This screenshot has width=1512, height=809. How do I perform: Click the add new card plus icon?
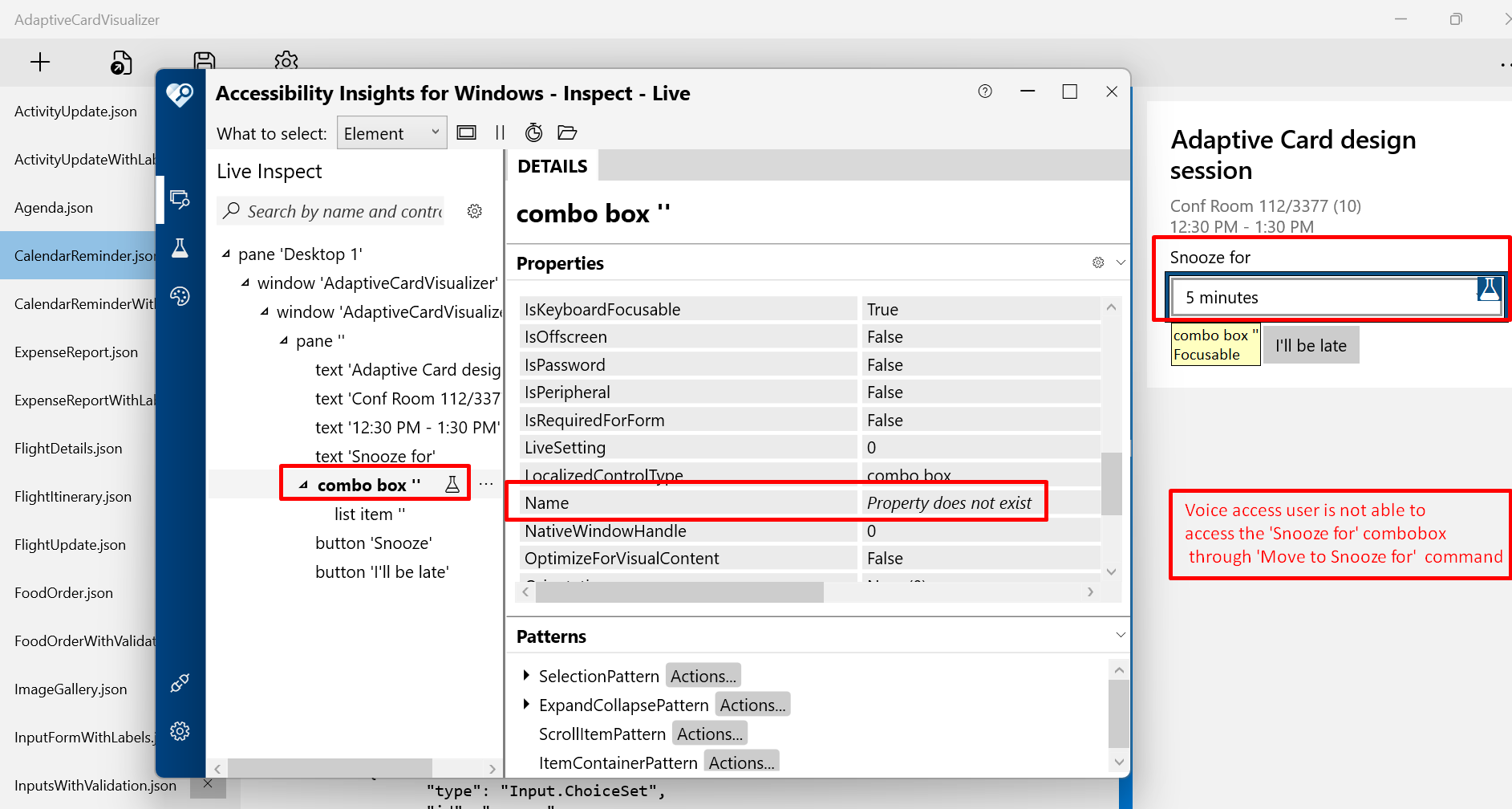coord(40,62)
